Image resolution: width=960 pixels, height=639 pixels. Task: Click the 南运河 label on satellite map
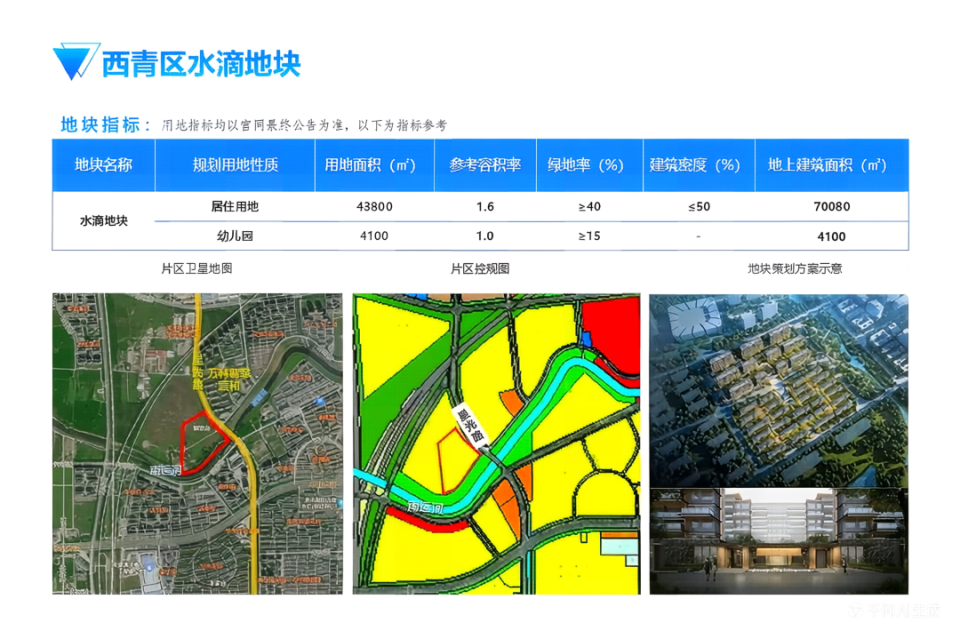166,470
